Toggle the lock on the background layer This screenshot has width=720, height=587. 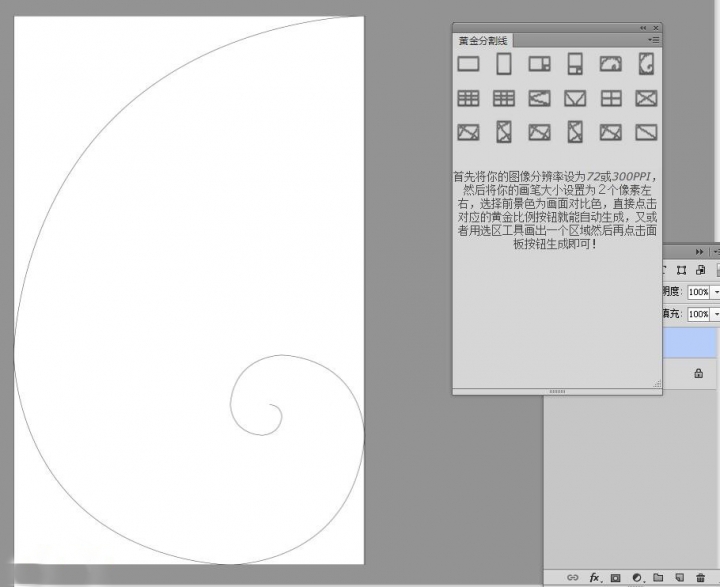pyautogui.click(x=698, y=373)
